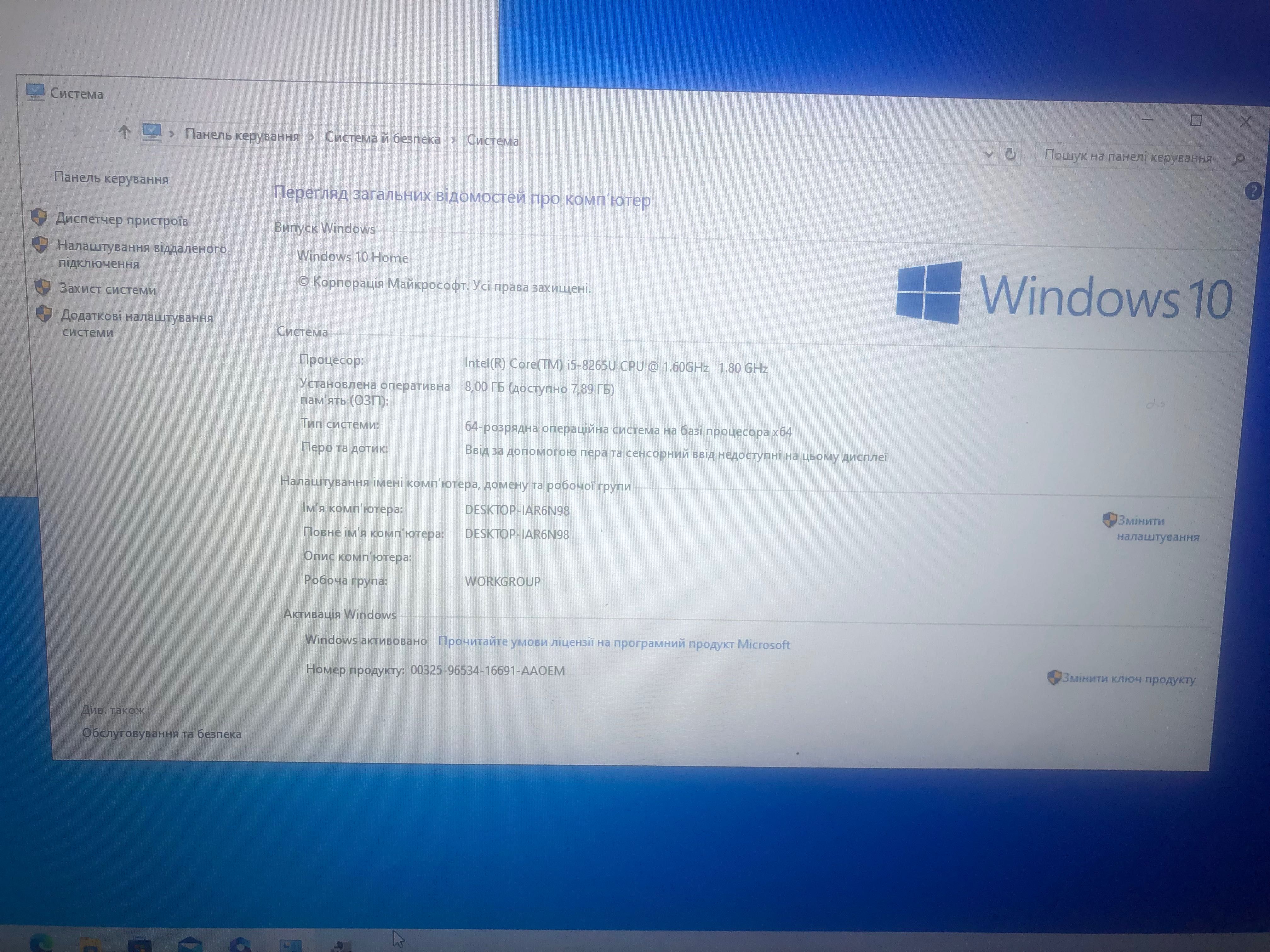Click the Система window title icon
The height and width of the screenshot is (952, 1270).
(x=35, y=92)
